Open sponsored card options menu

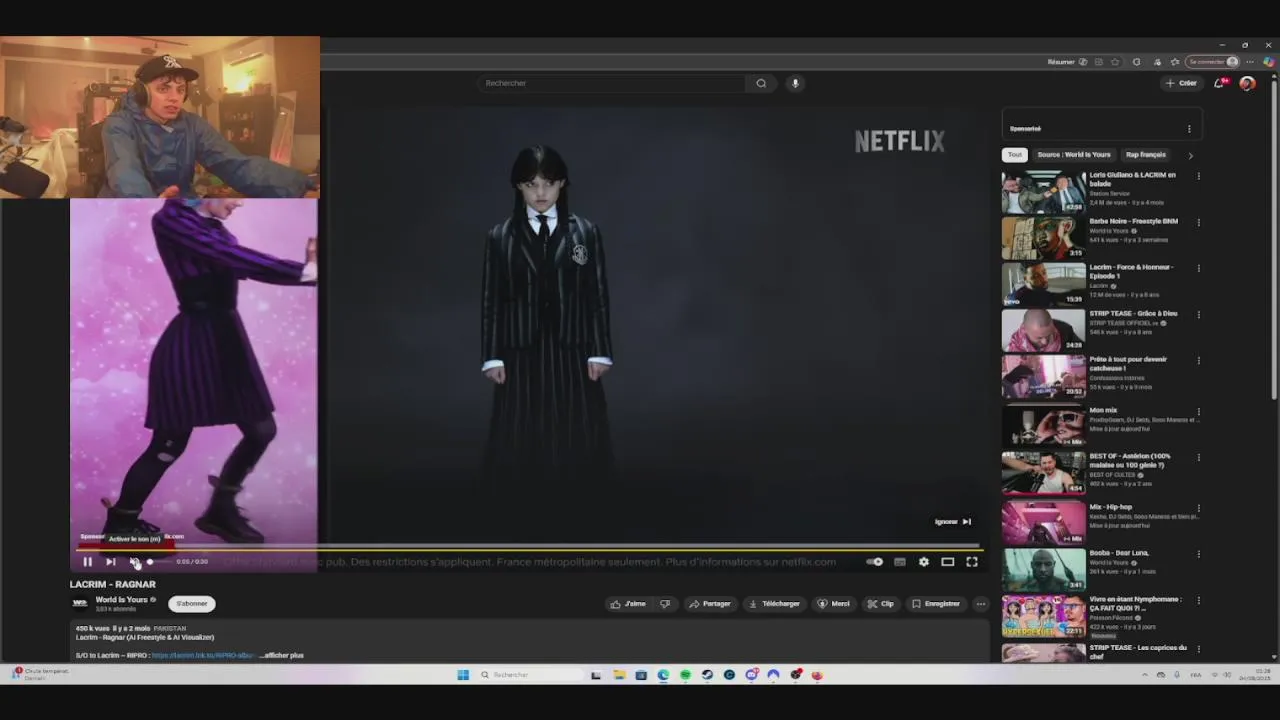1189,129
